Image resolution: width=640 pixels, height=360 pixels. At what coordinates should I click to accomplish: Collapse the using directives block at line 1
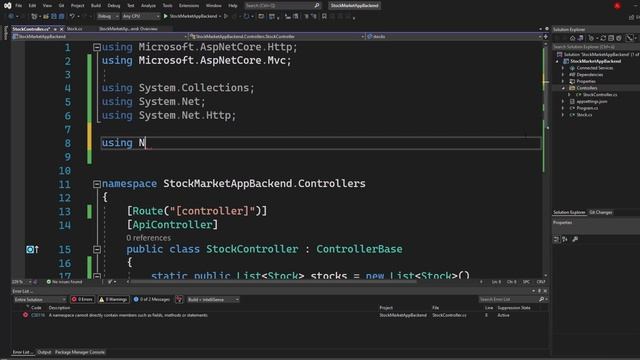(x=97, y=47)
